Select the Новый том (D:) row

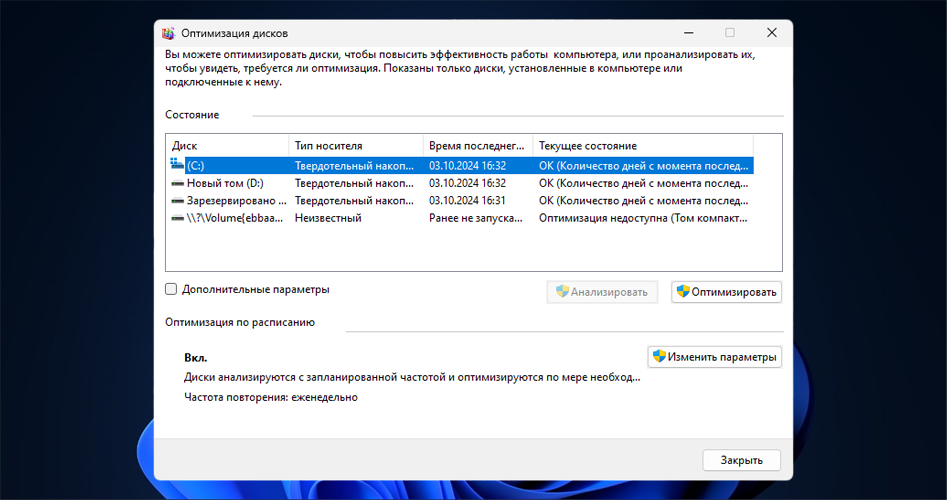460,183
